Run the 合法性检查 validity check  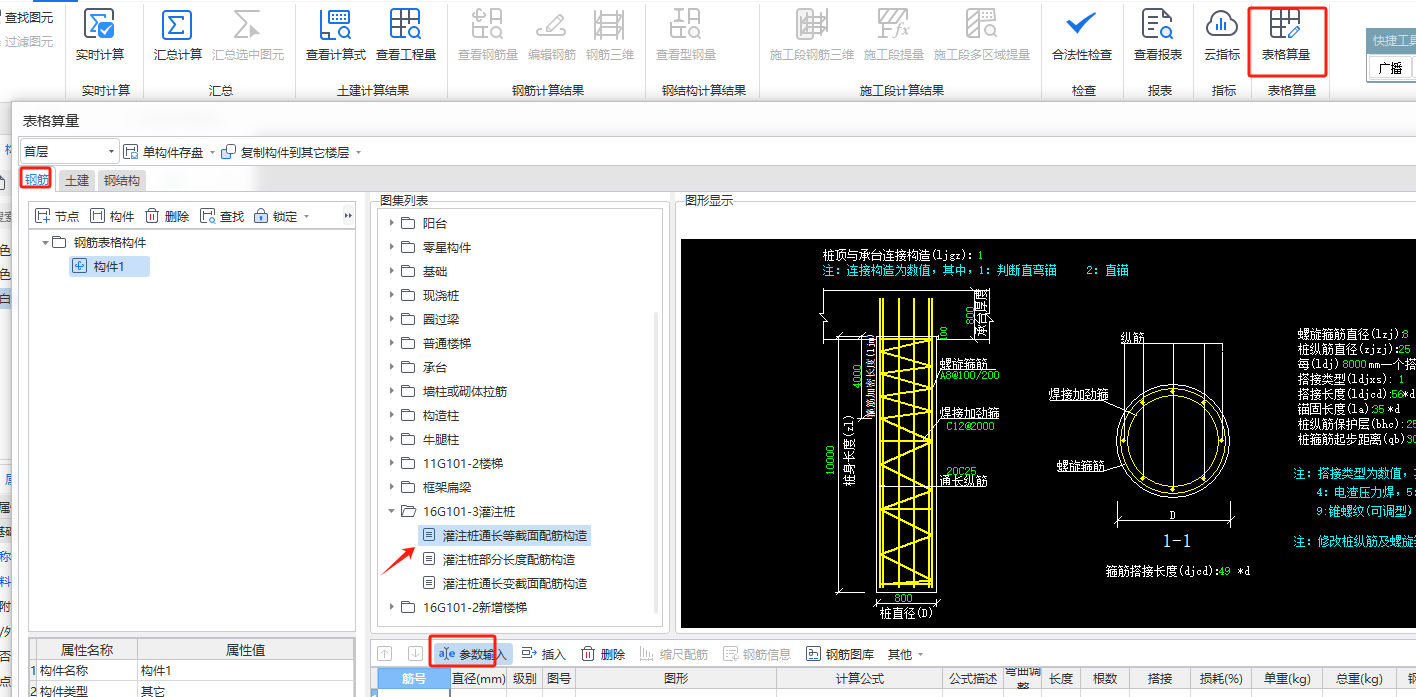click(x=1082, y=36)
